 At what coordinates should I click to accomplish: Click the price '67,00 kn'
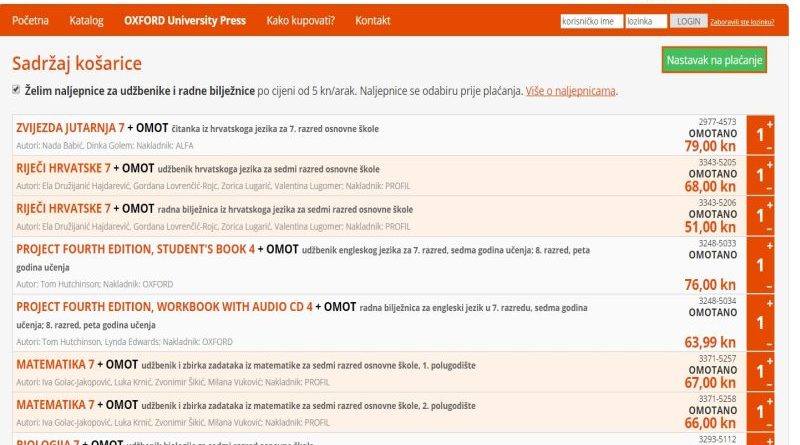pyautogui.click(x=710, y=383)
